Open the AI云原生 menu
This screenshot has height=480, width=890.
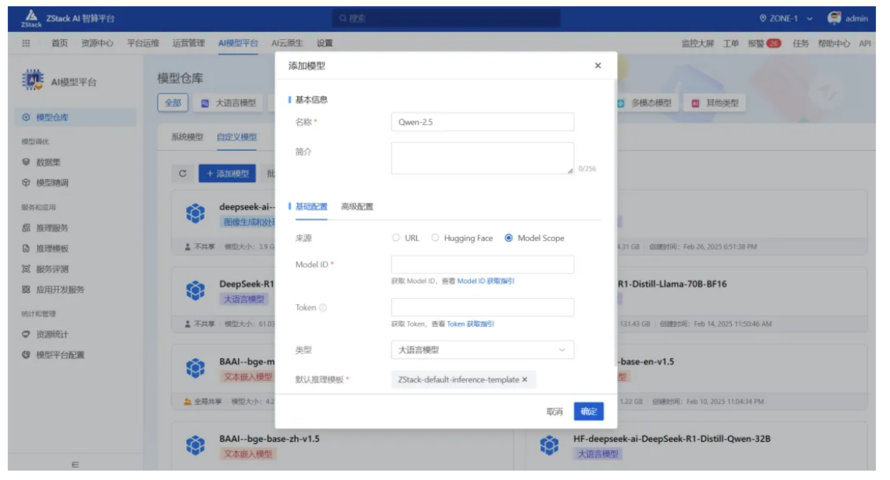point(287,43)
